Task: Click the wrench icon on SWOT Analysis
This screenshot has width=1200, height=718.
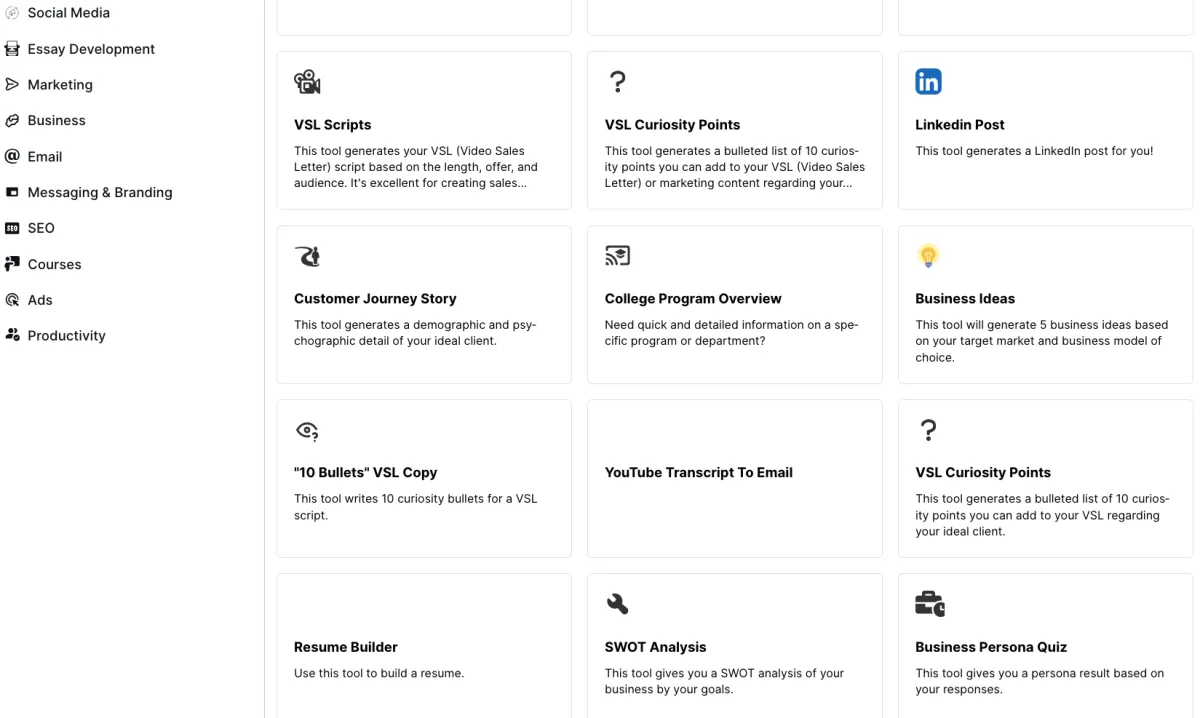Action: point(617,604)
